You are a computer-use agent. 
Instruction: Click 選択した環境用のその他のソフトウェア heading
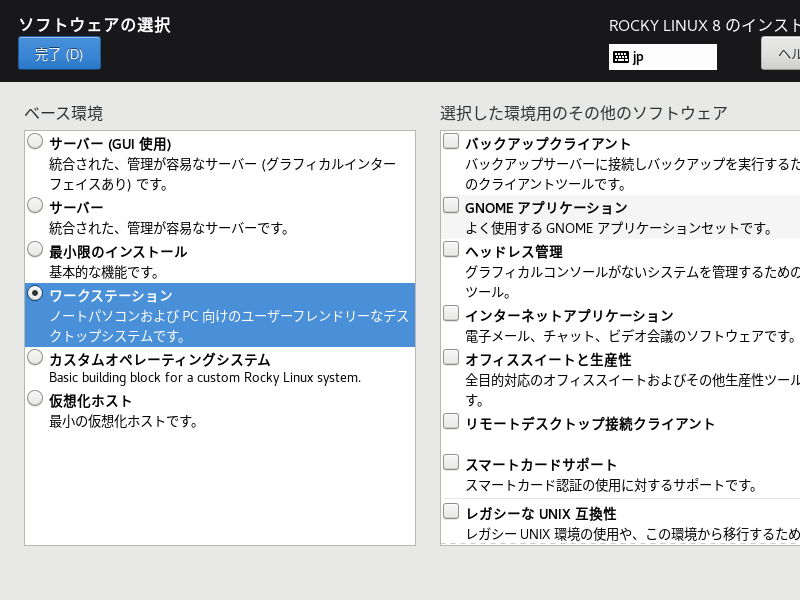(584, 113)
